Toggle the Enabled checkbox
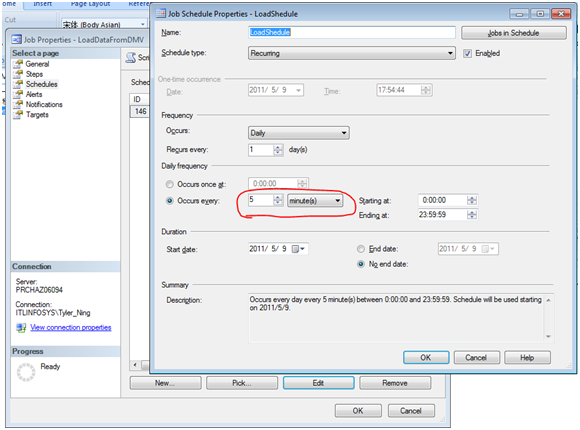 coord(468,54)
